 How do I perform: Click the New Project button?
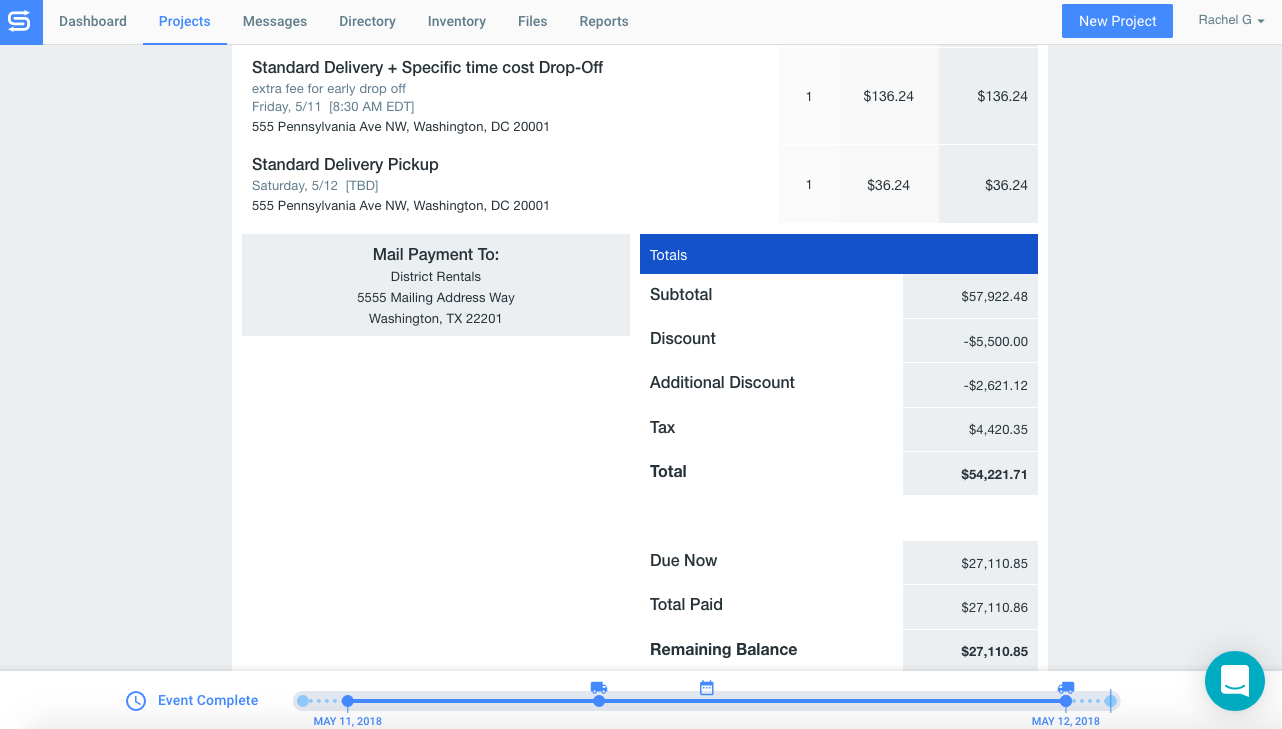tap(1118, 21)
